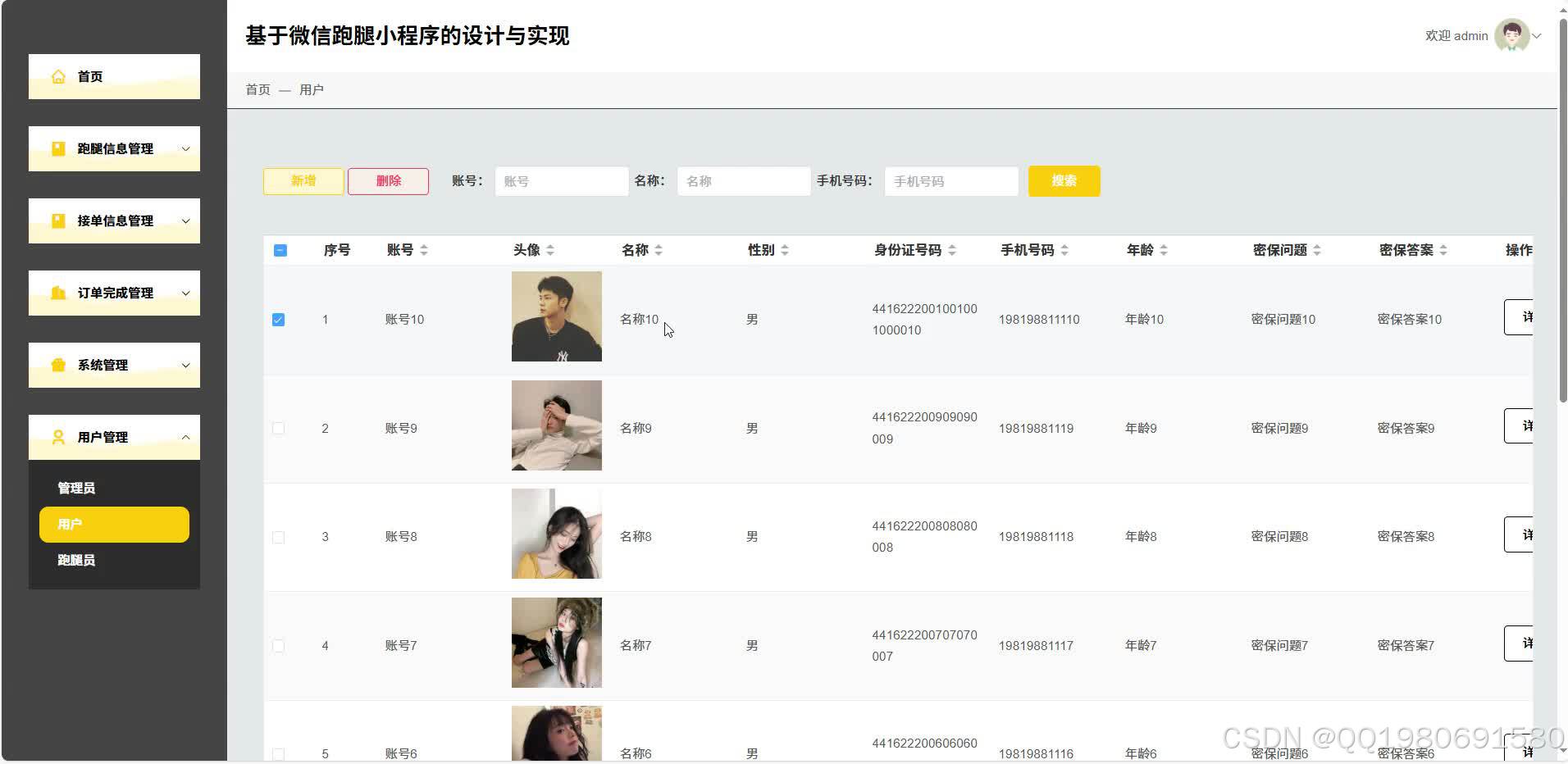Uncheck the row 账号10 checkbox
This screenshot has height=764, width=1568.
pyautogui.click(x=279, y=320)
